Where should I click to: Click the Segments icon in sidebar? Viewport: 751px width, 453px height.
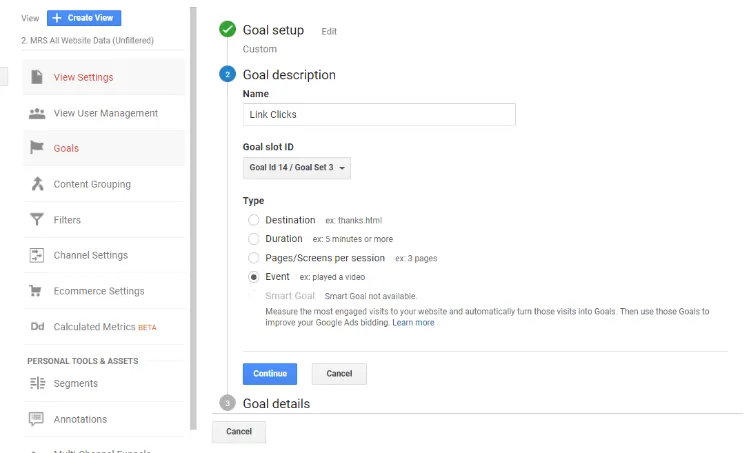pyautogui.click(x=37, y=383)
